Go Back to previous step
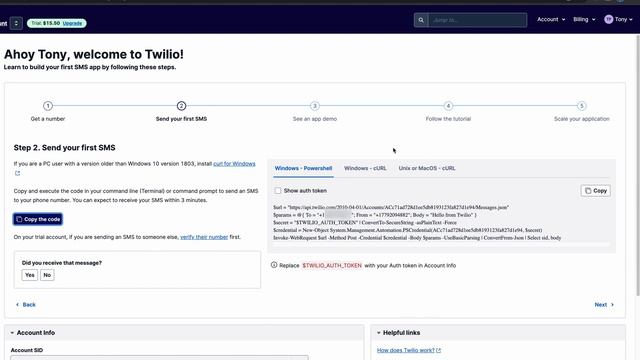 click(x=25, y=304)
